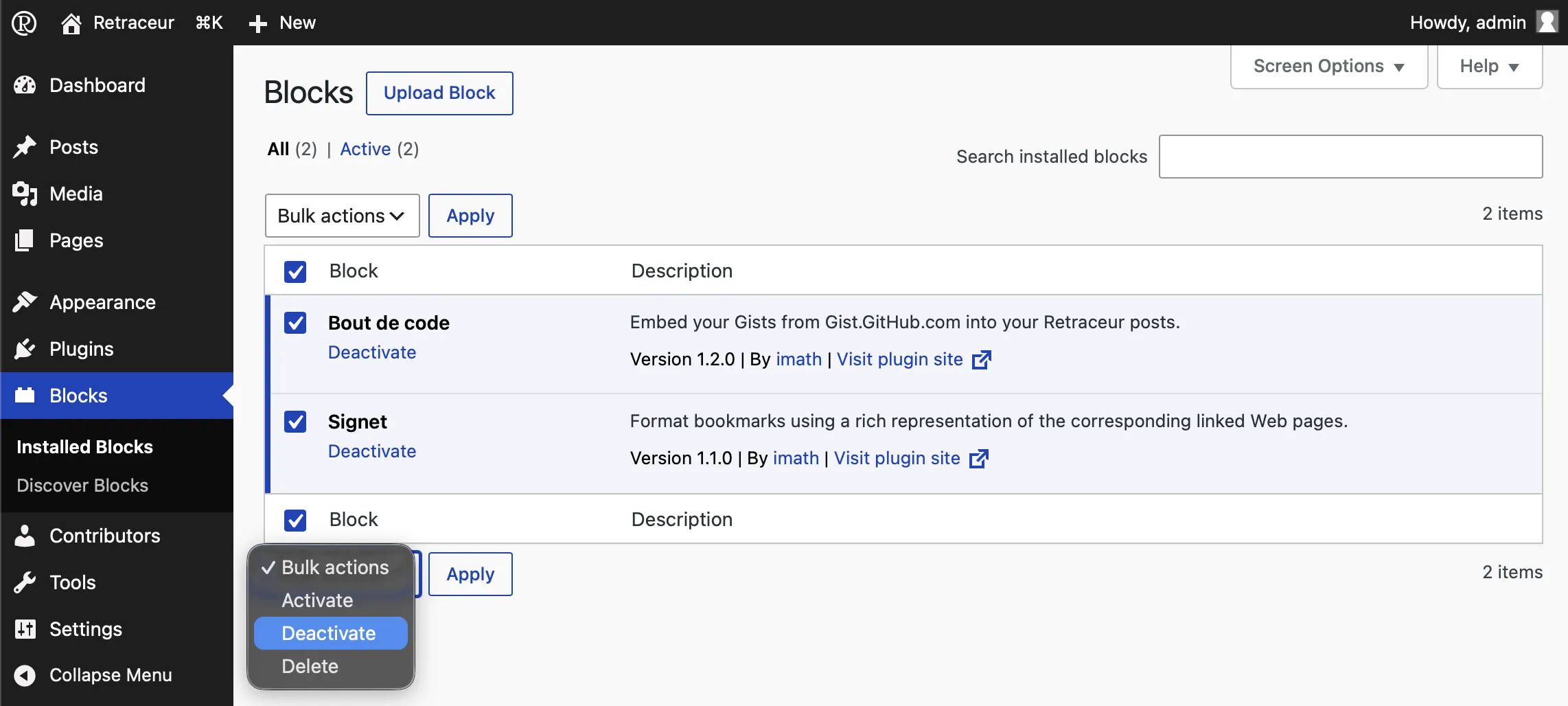
Task: Expand the Screen Options panel
Action: 1329,66
